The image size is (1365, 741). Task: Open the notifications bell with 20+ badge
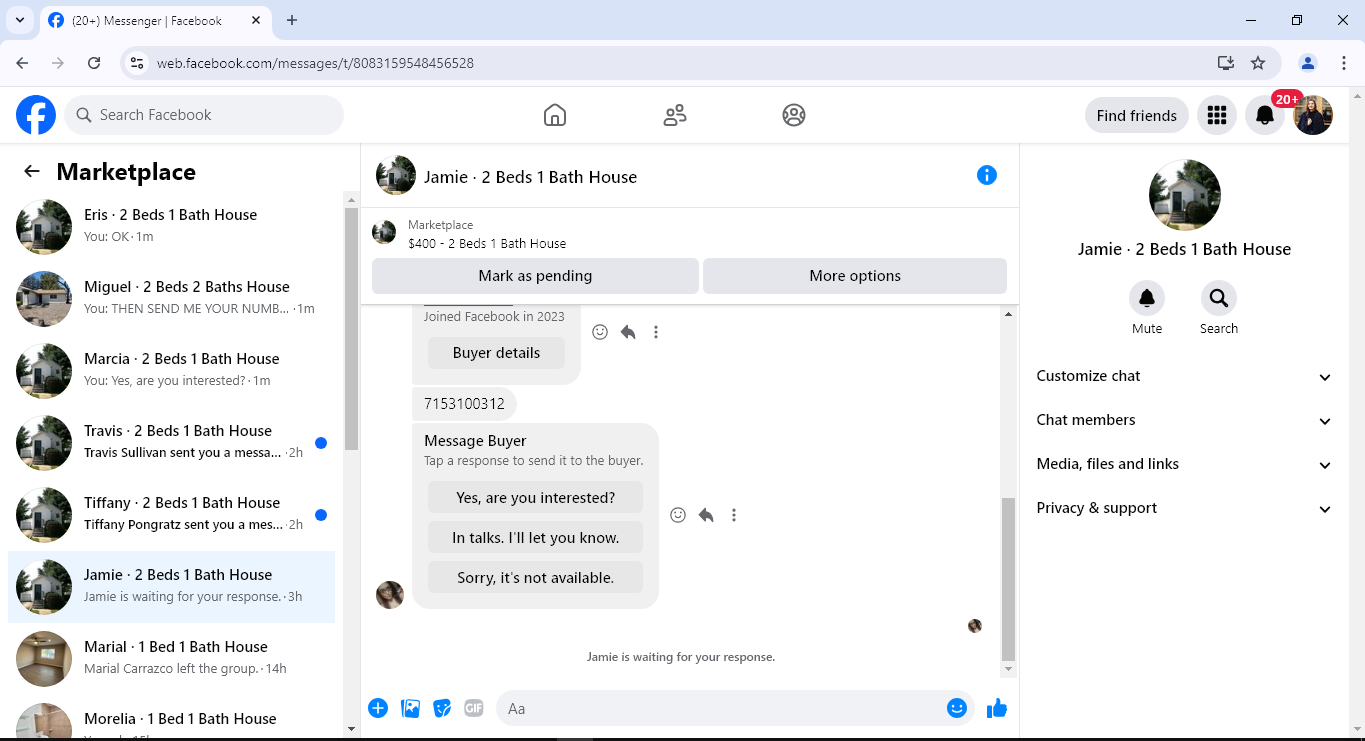[x=1265, y=115]
